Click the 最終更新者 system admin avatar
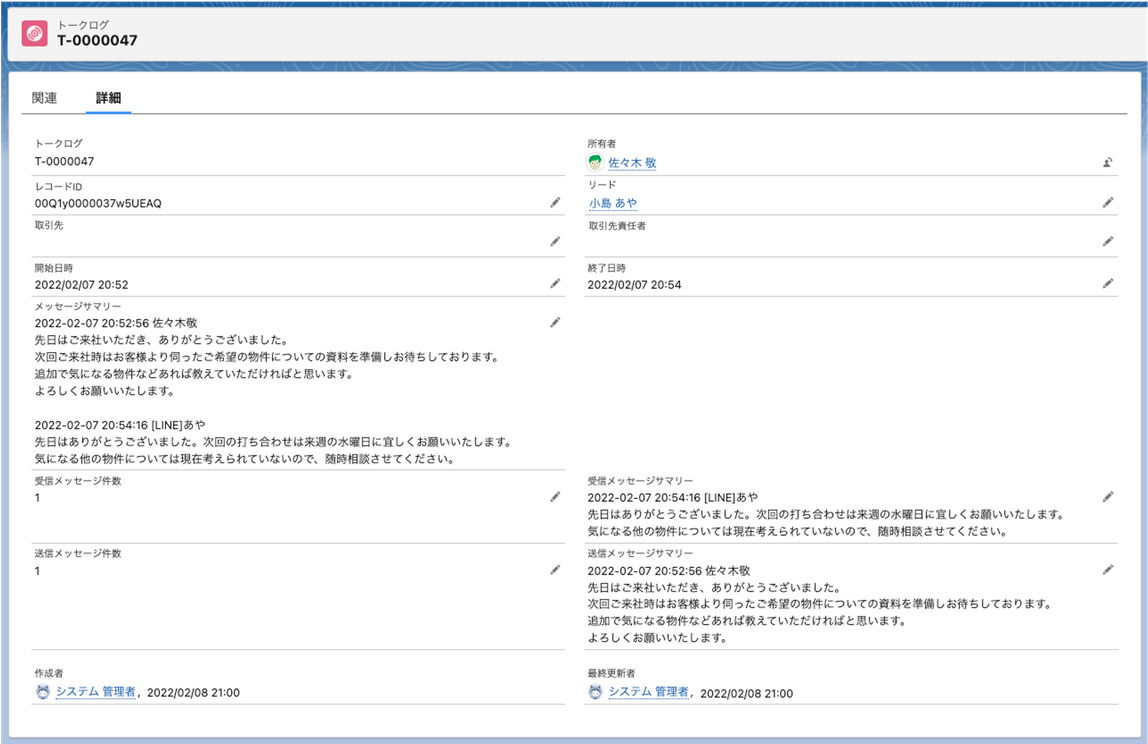Screen dimensions: 1148x744 [x=595, y=692]
